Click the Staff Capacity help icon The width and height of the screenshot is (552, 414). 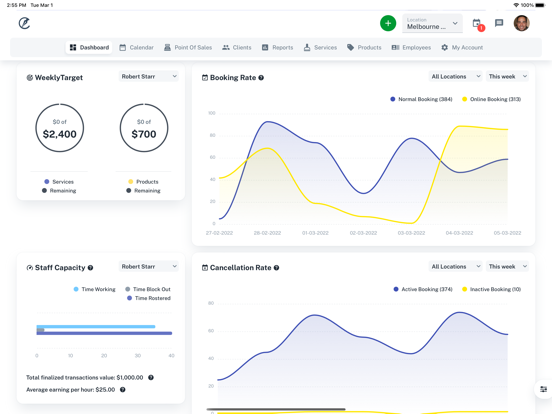tap(90, 268)
